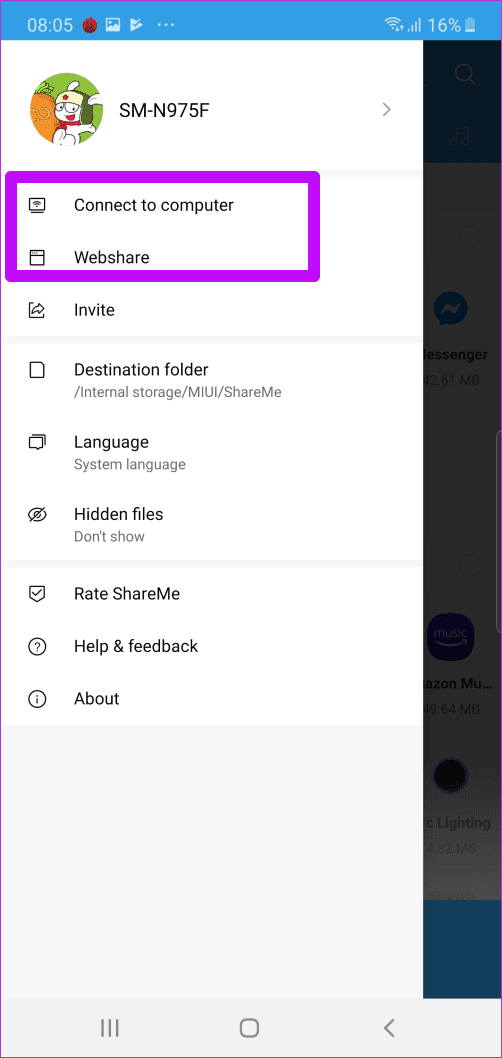Select the radio circle above Amazon Music
The width and height of the screenshot is (502, 1058).
tap(470, 565)
